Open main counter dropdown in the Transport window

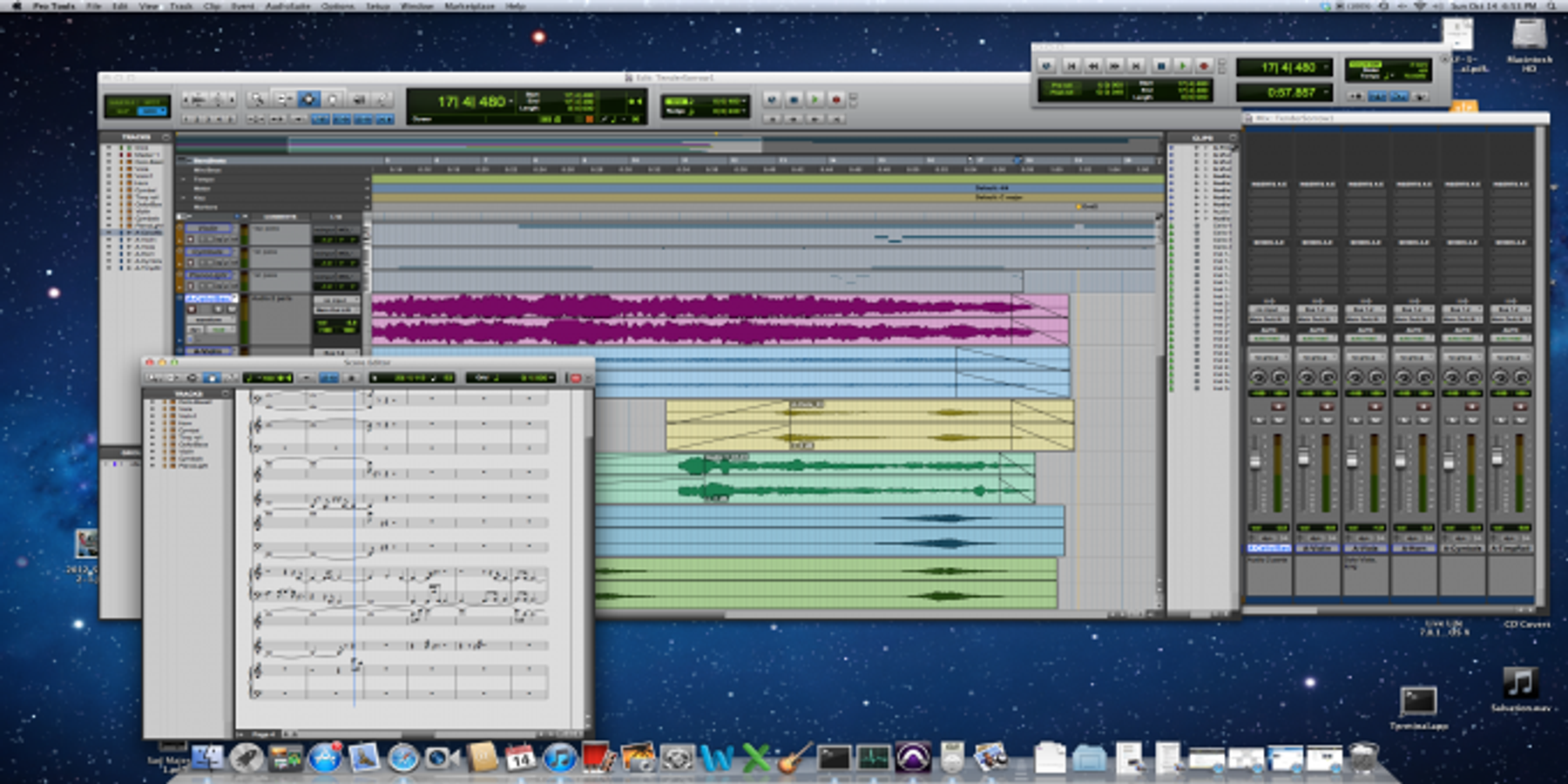coord(1326,67)
